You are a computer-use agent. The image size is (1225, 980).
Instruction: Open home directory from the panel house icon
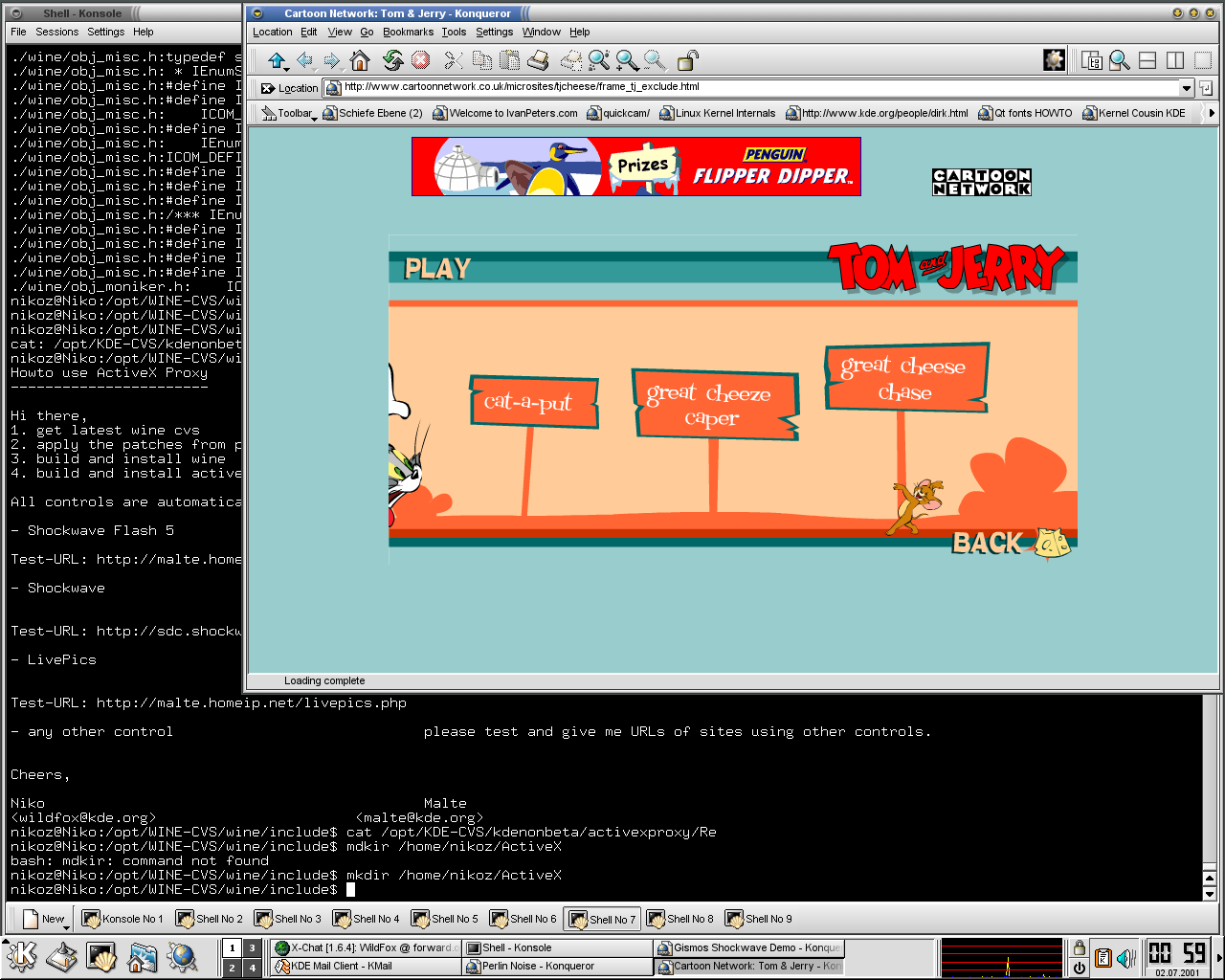142,957
